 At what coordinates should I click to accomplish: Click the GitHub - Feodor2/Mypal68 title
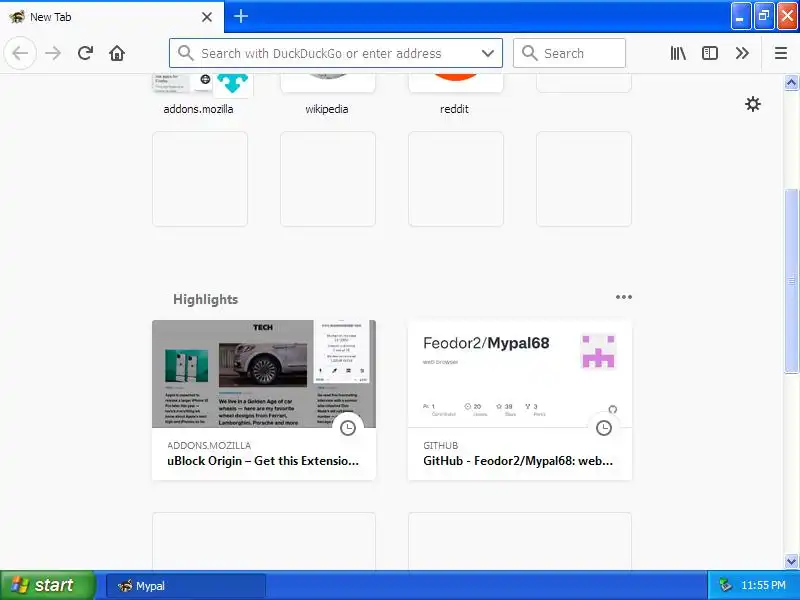pos(518,461)
